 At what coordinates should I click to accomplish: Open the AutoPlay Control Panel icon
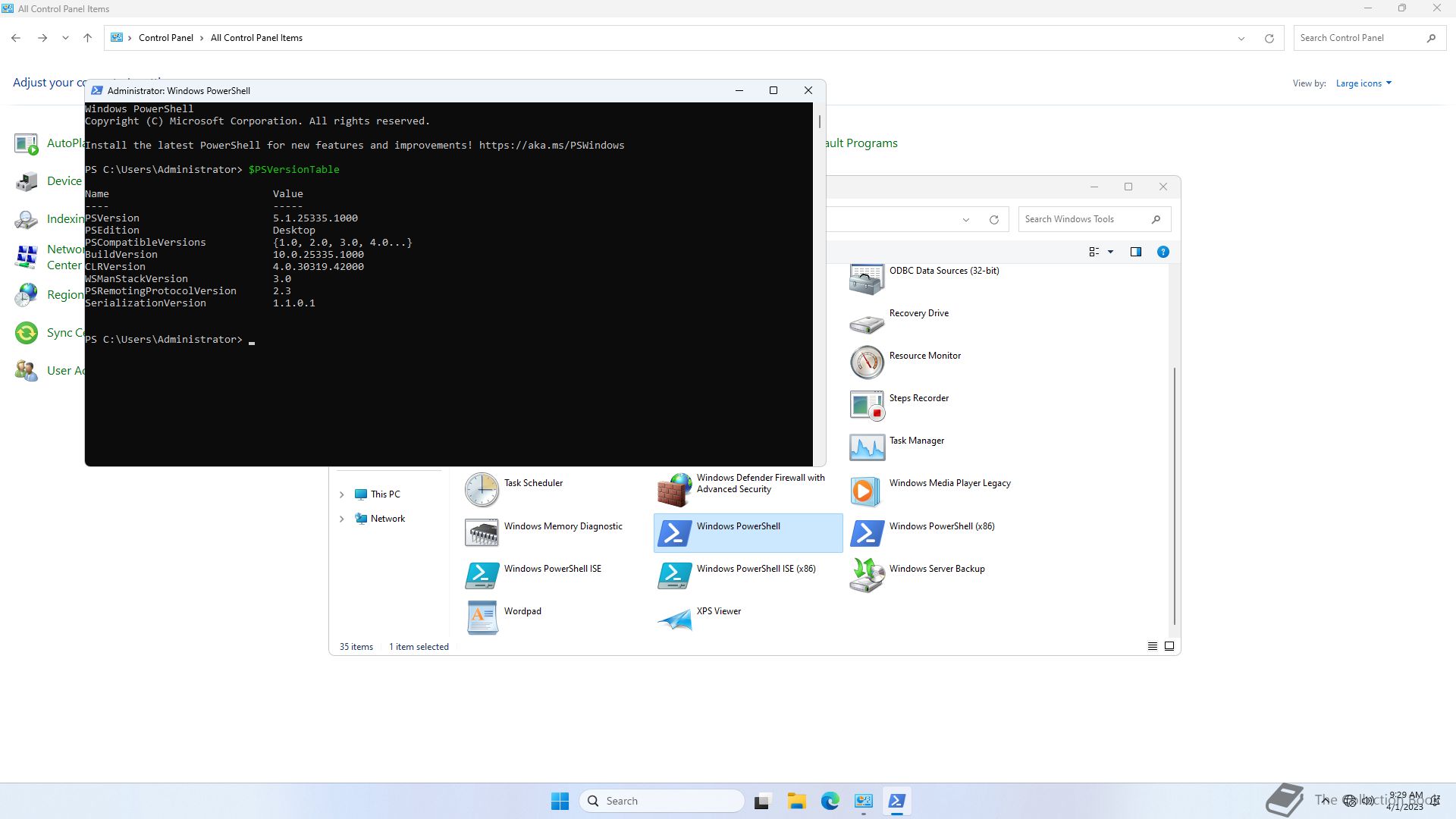click(26, 143)
